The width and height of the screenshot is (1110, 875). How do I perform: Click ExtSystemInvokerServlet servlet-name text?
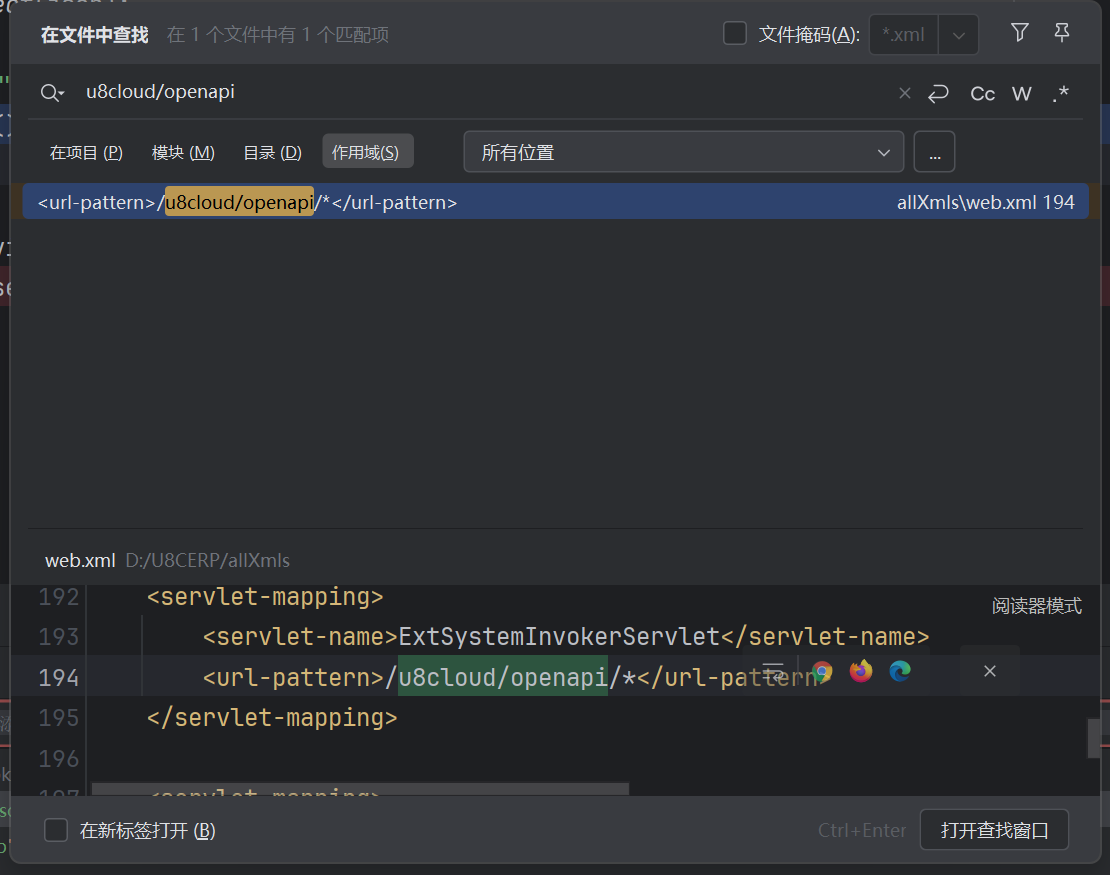(x=559, y=636)
